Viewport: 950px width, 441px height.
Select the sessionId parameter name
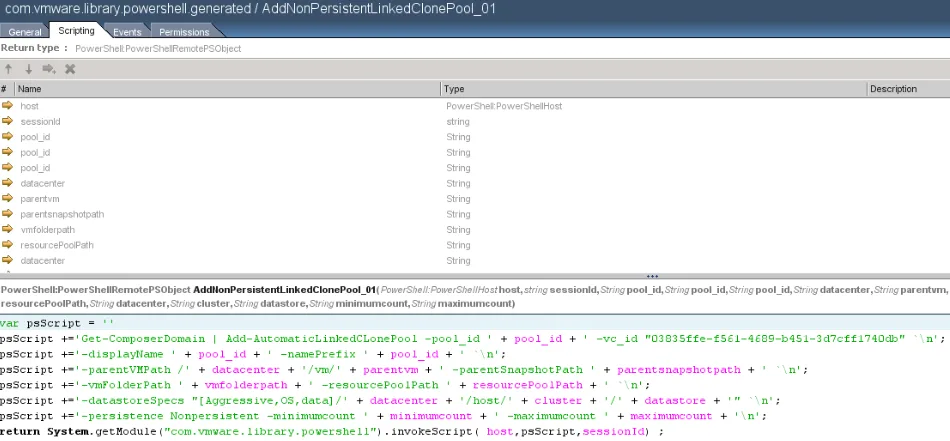tap(41, 122)
